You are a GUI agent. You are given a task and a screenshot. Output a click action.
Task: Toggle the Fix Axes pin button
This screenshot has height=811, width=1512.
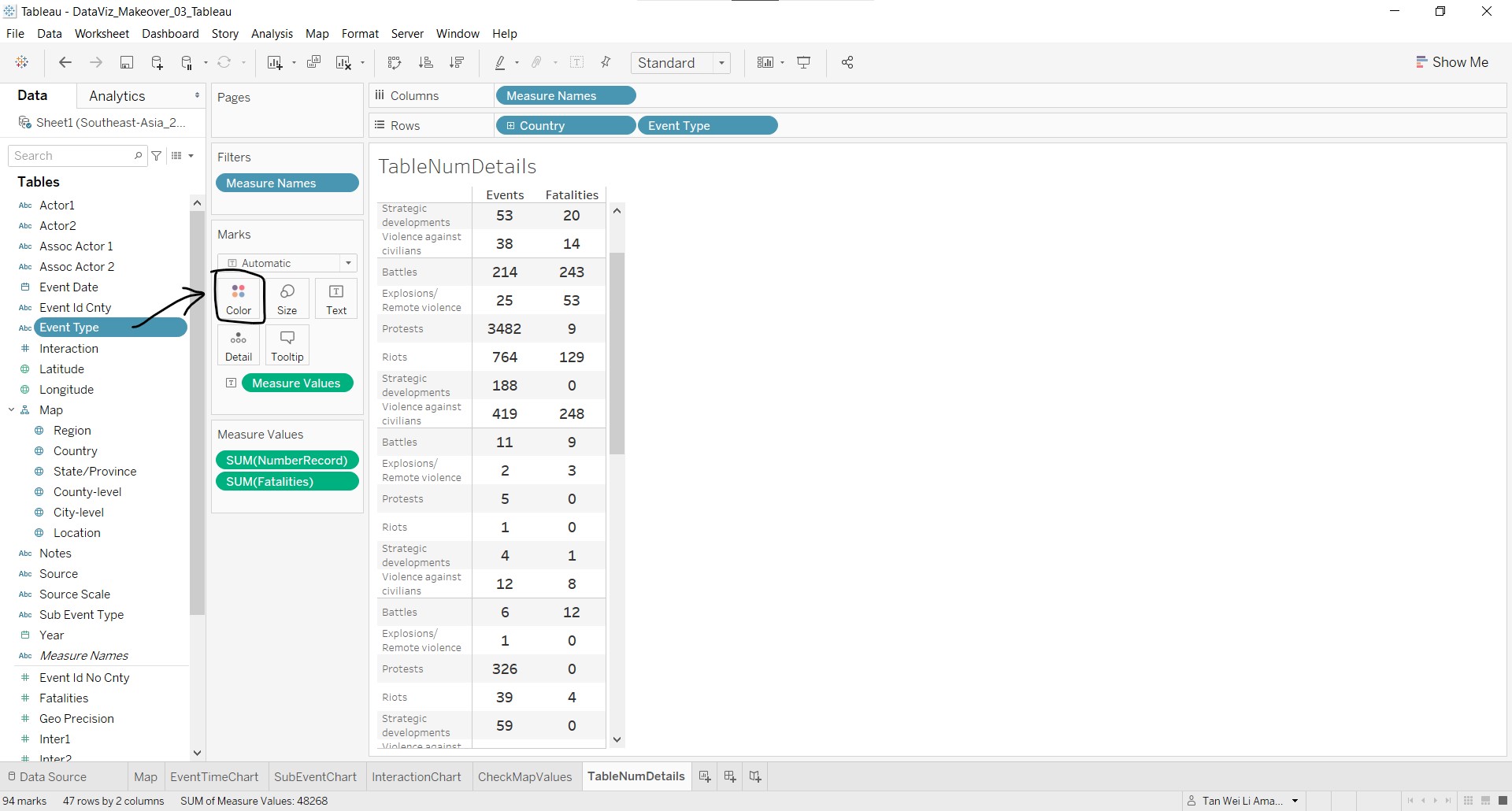point(606,63)
